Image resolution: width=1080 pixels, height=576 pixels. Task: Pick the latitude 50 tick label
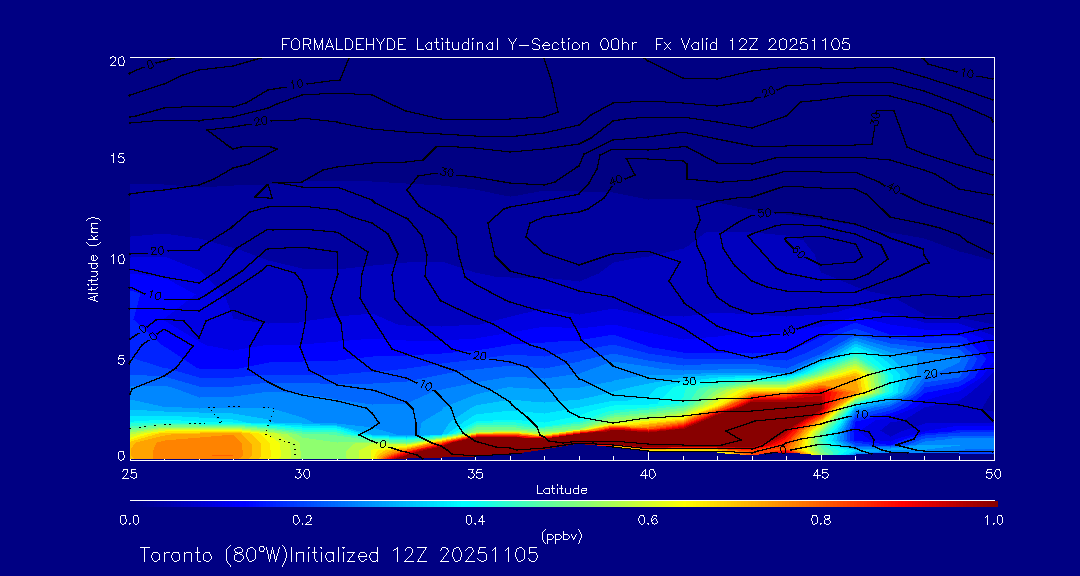[x=993, y=473]
